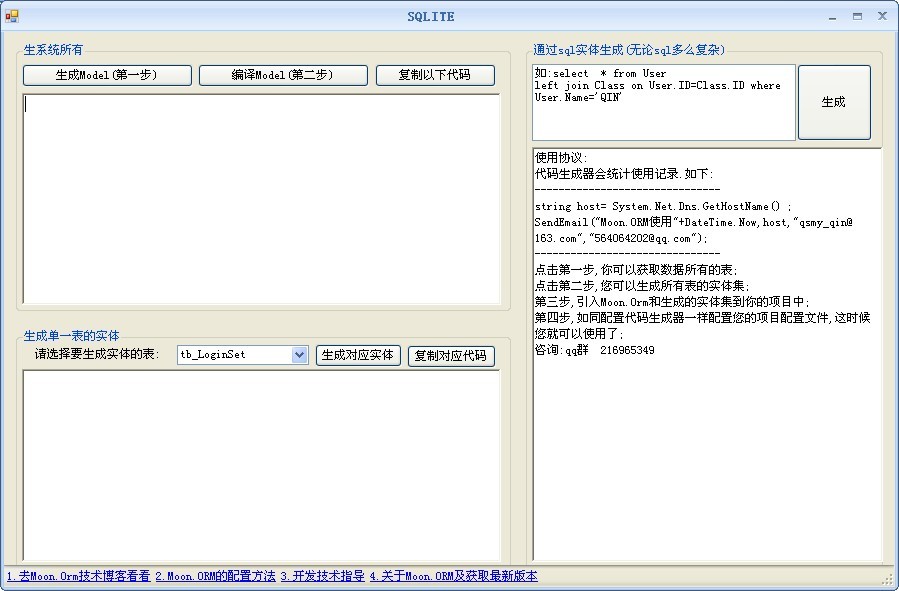Click the 生成Model(第一步) button

click(107, 75)
